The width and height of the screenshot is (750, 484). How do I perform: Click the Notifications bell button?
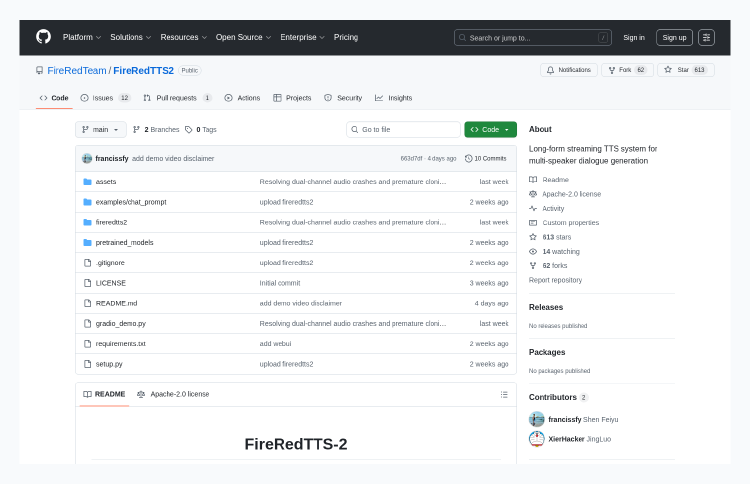coord(568,70)
